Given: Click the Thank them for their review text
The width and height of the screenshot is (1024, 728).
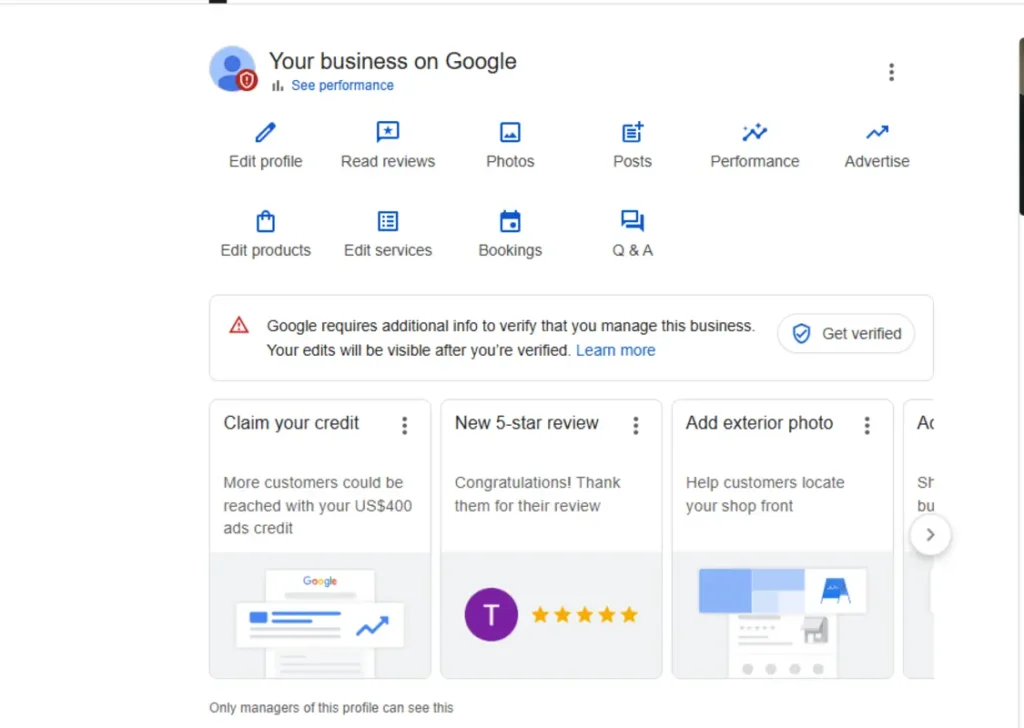Looking at the screenshot, I should [537, 494].
